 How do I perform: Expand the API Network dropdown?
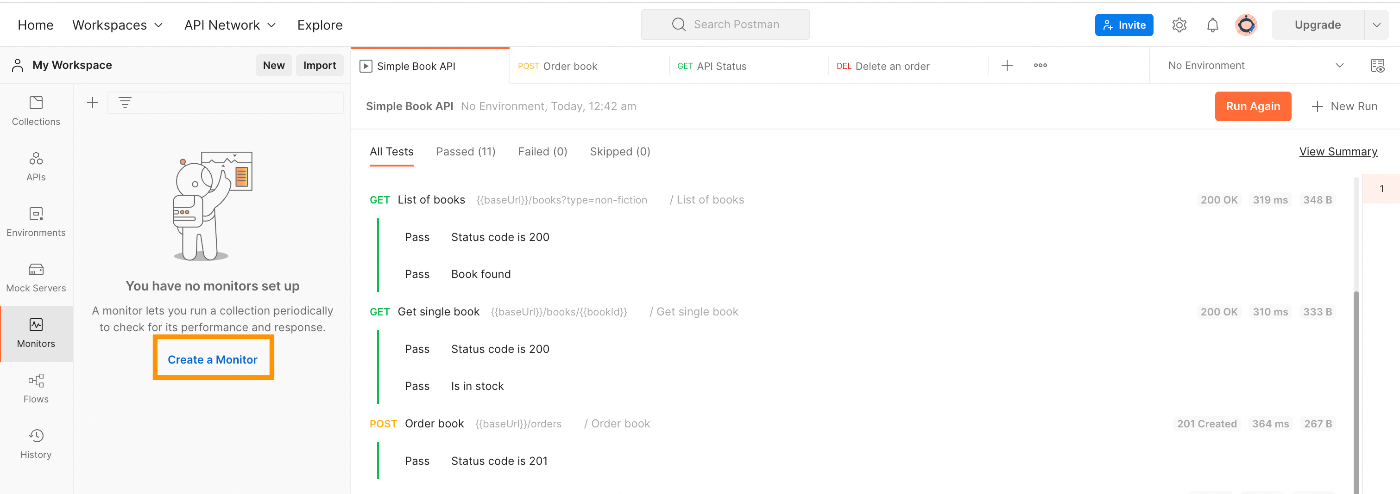231,25
